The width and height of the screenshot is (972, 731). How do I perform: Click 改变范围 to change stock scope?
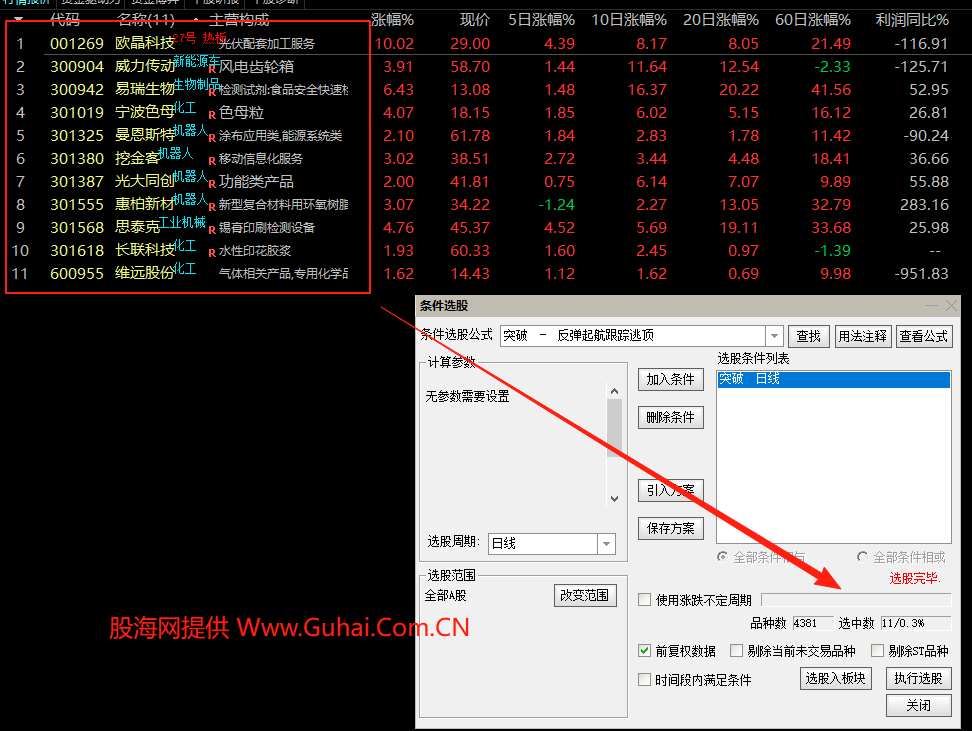point(585,595)
